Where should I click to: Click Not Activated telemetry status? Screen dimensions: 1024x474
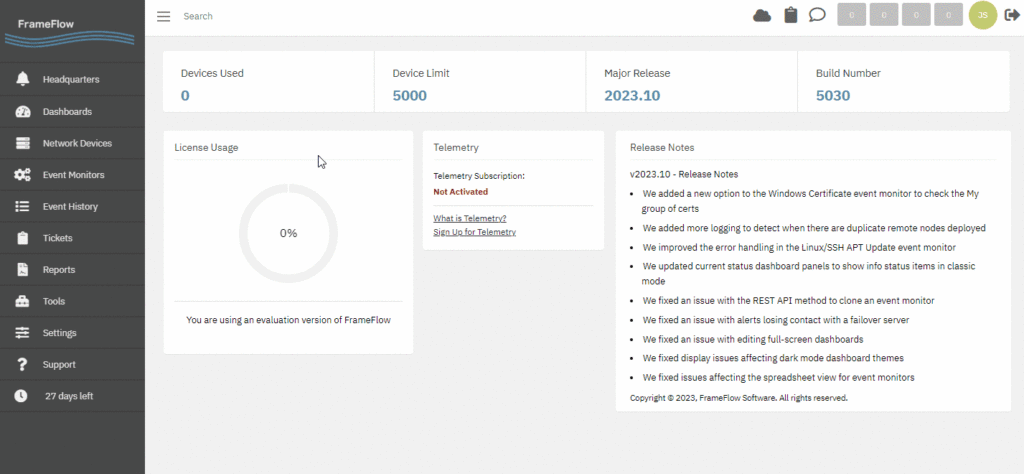[x=460, y=192]
